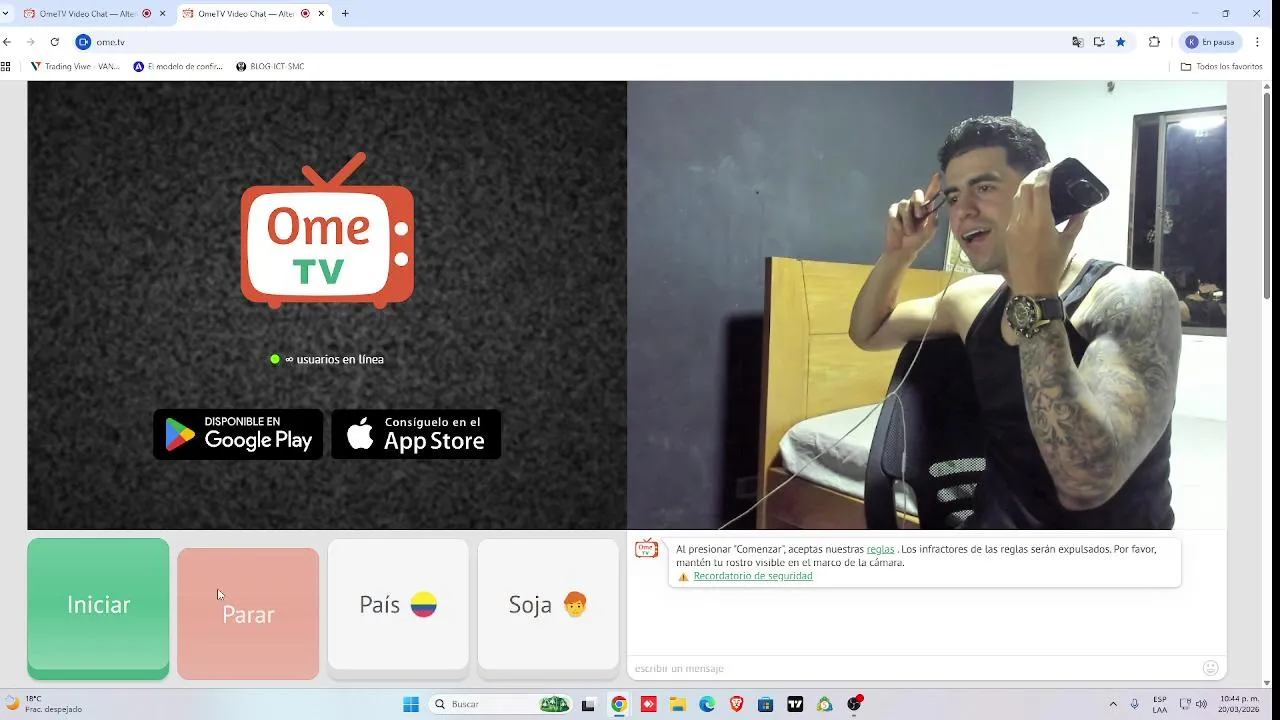Viewport: 1280px width, 720px height.
Task: Open the País country selector
Action: click(398, 605)
